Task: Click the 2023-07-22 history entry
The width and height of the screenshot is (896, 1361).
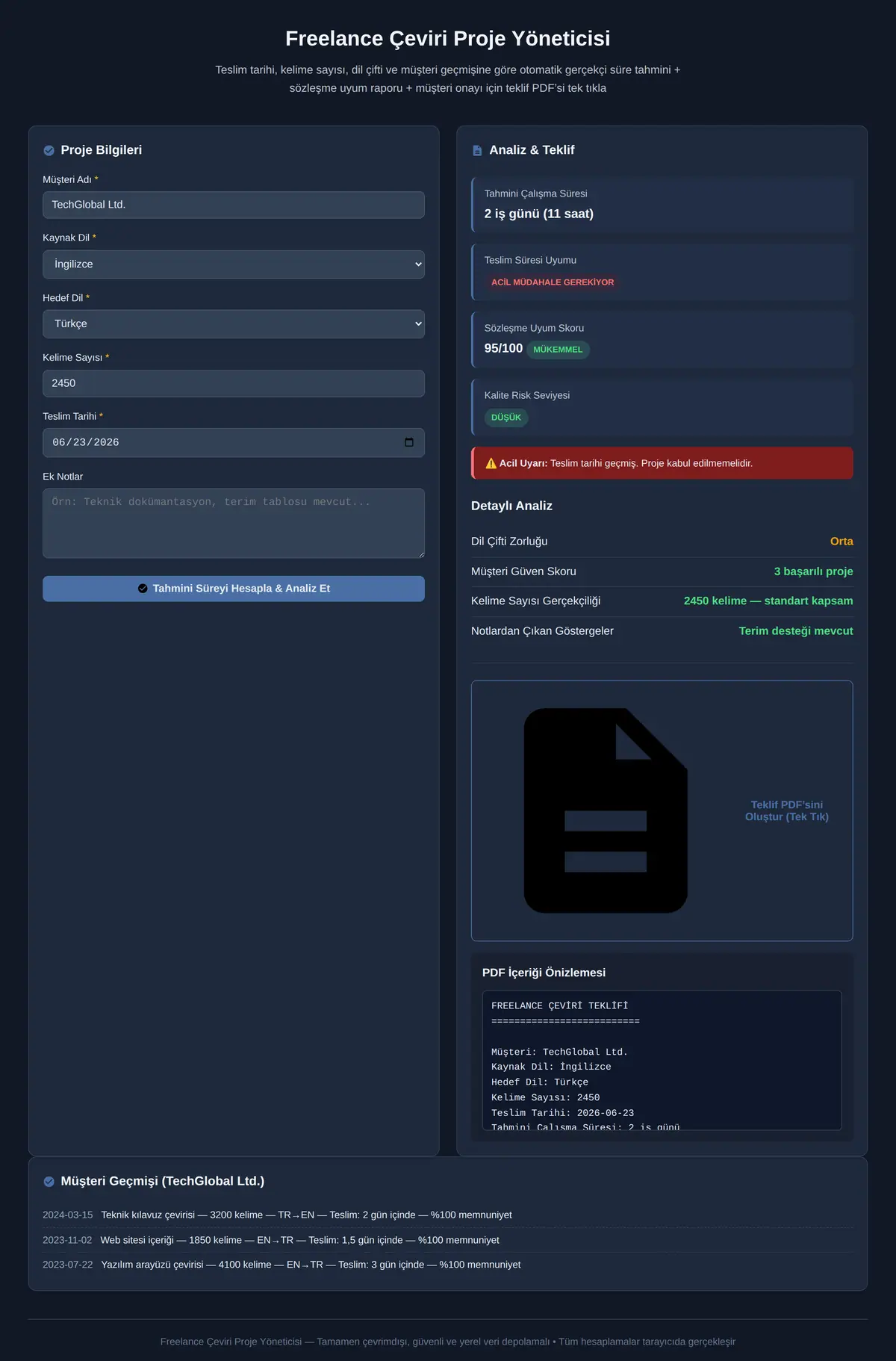Action: click(448, 1265)
